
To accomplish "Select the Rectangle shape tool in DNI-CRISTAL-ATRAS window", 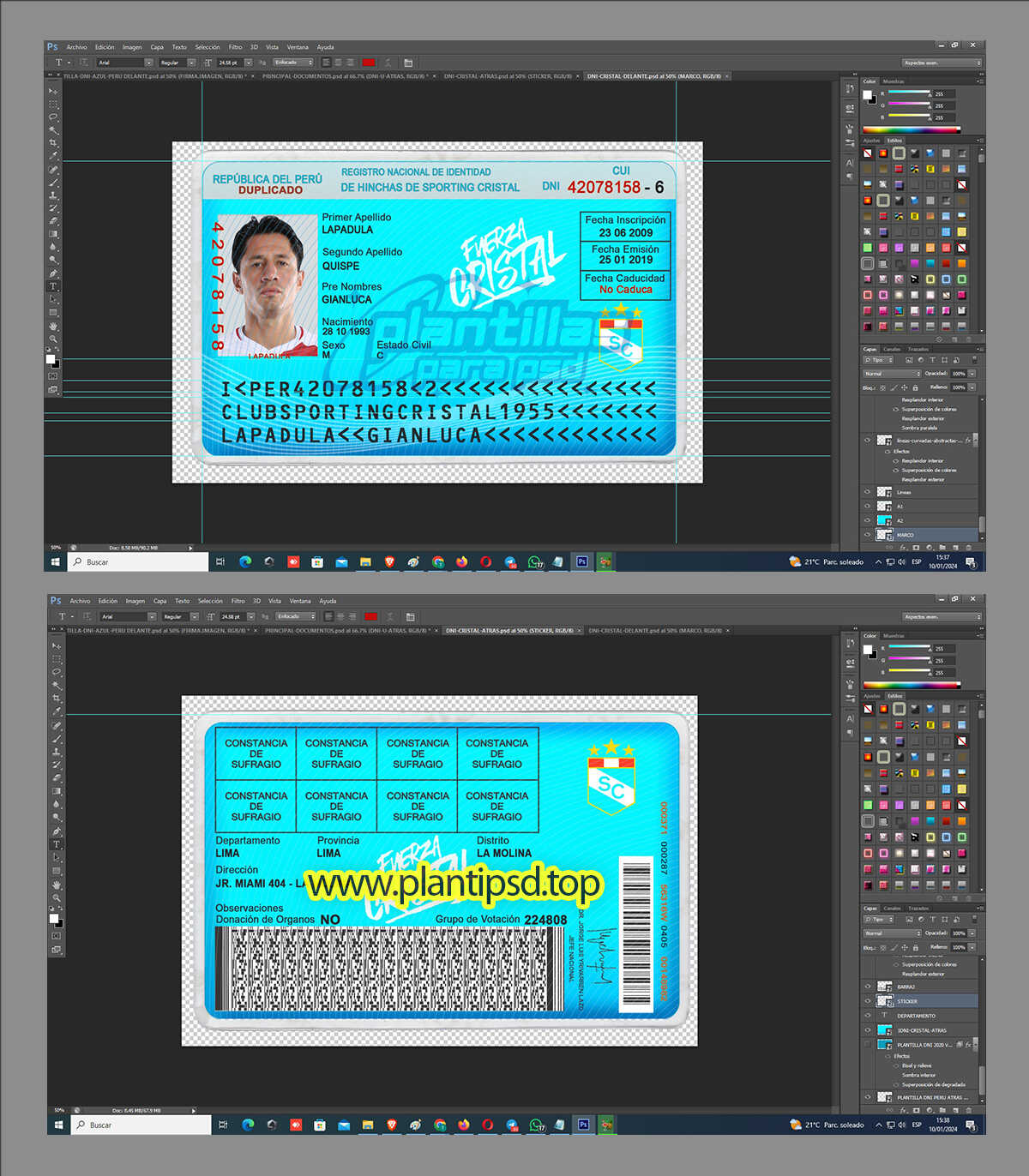I will [57, 871].
